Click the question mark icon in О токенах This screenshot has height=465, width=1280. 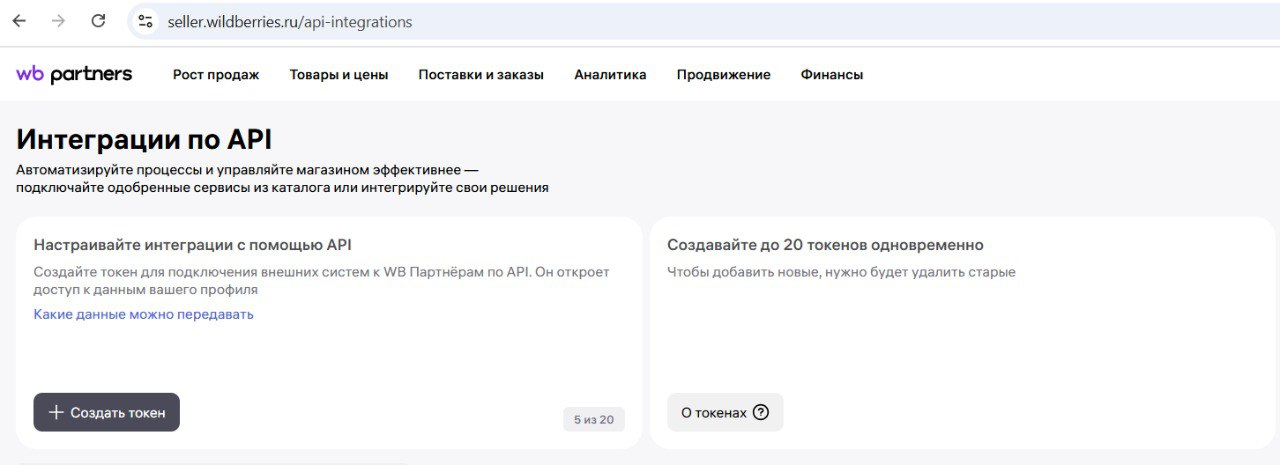(x=761, y=412)
